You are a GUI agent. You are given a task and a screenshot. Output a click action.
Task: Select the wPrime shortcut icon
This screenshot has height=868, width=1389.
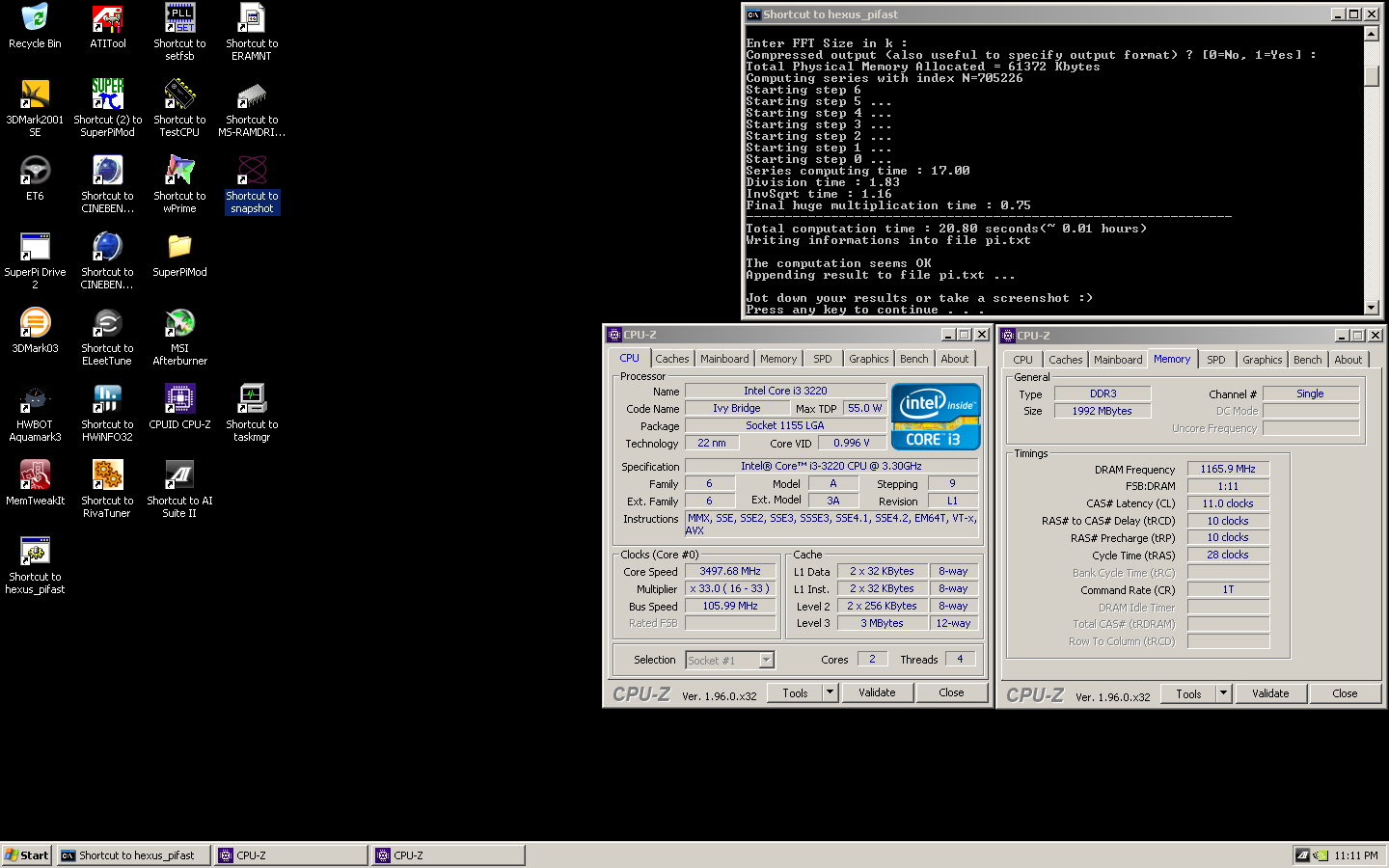point(179,185)
